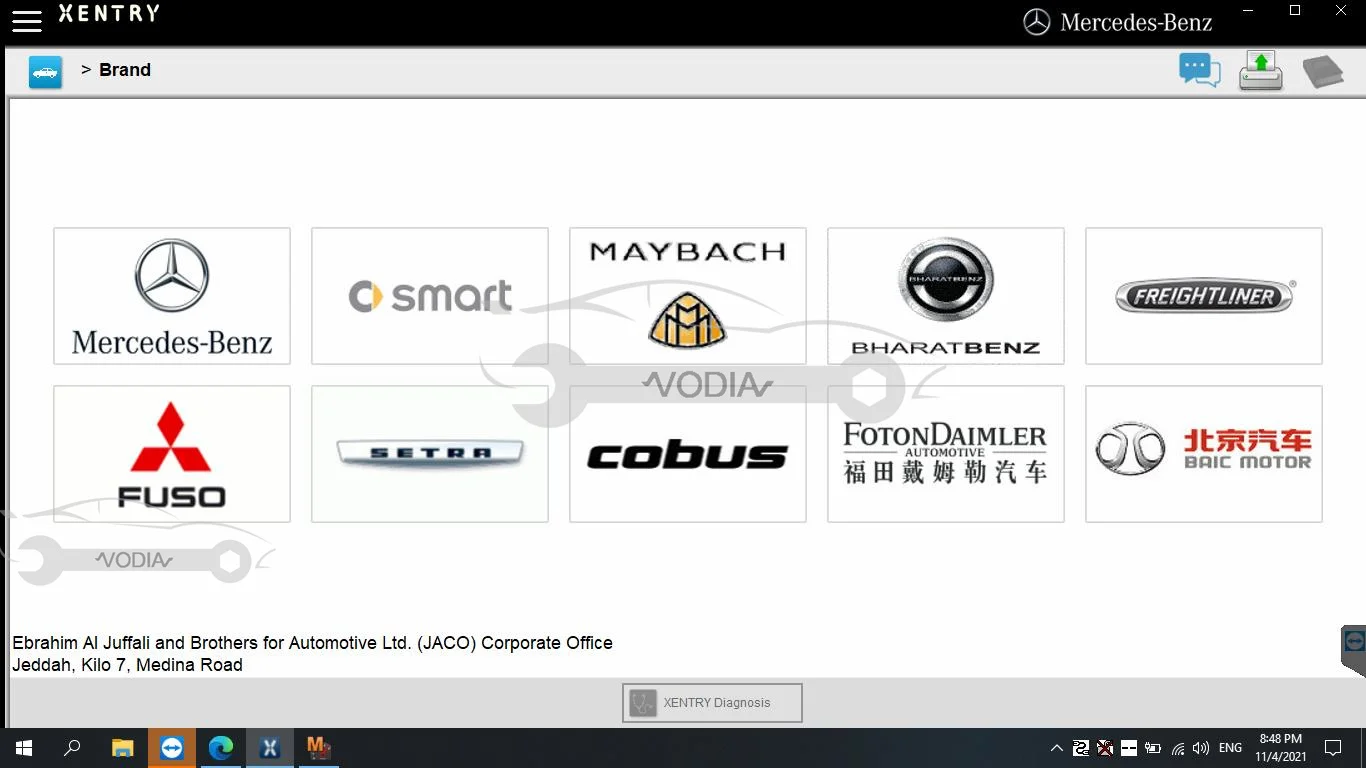Open Microsoft Edge from the taskbar

pyautogui.click(x=221, y=748)
